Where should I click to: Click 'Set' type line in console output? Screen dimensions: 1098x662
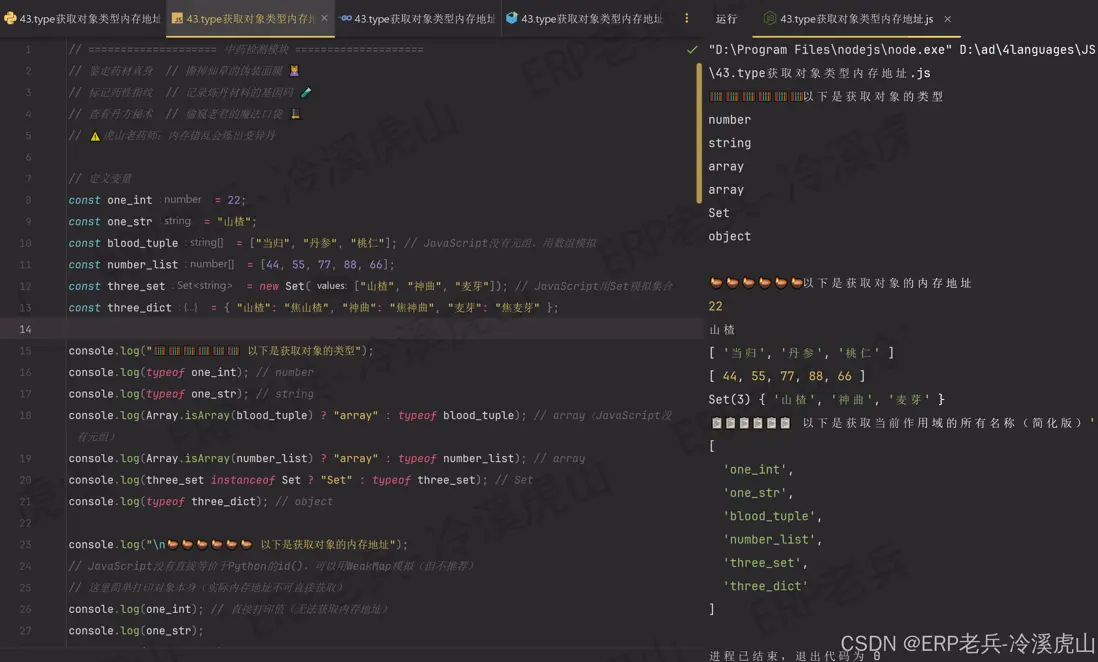(x=718, y=213)
